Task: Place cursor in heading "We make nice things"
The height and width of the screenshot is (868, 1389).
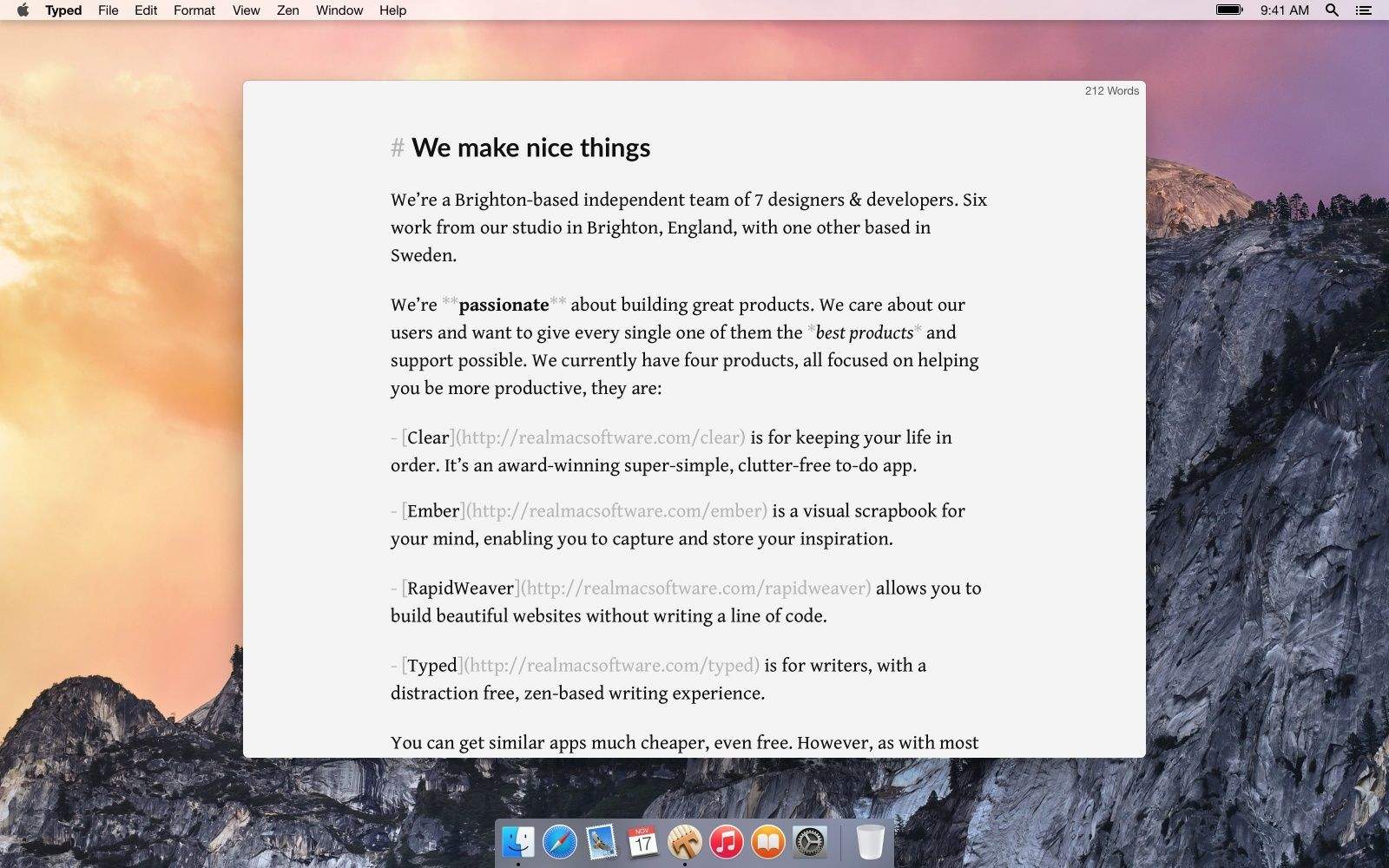Action: click(530, 148)
